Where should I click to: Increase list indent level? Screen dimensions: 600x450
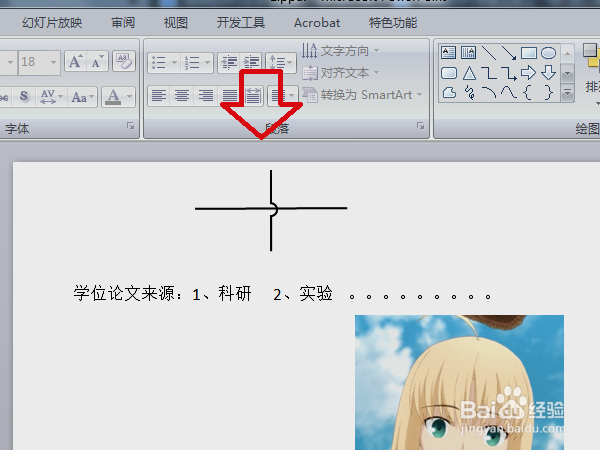[251, 62]
